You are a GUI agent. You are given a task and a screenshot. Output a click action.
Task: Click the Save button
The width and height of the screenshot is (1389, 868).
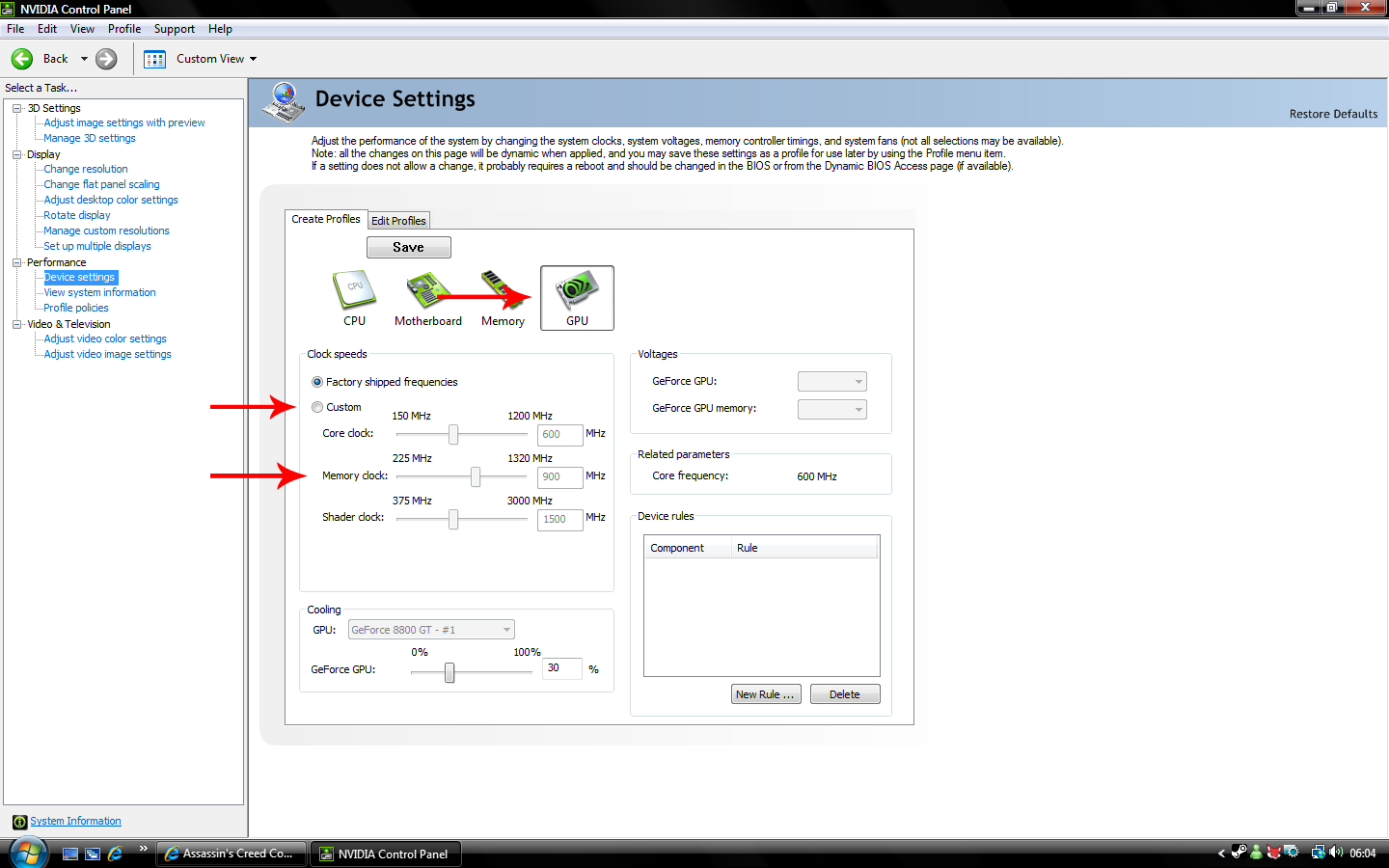coord(408,247)
